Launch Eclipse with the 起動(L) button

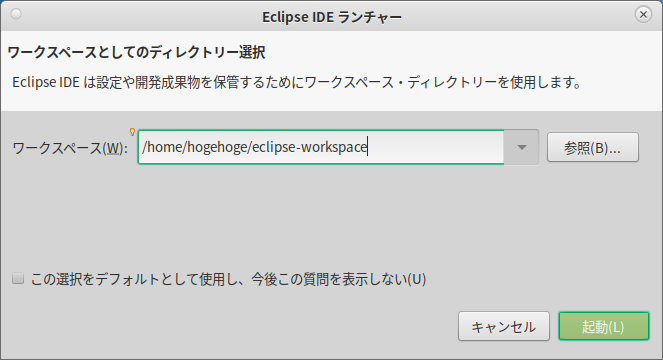click(x=603, y=326)
